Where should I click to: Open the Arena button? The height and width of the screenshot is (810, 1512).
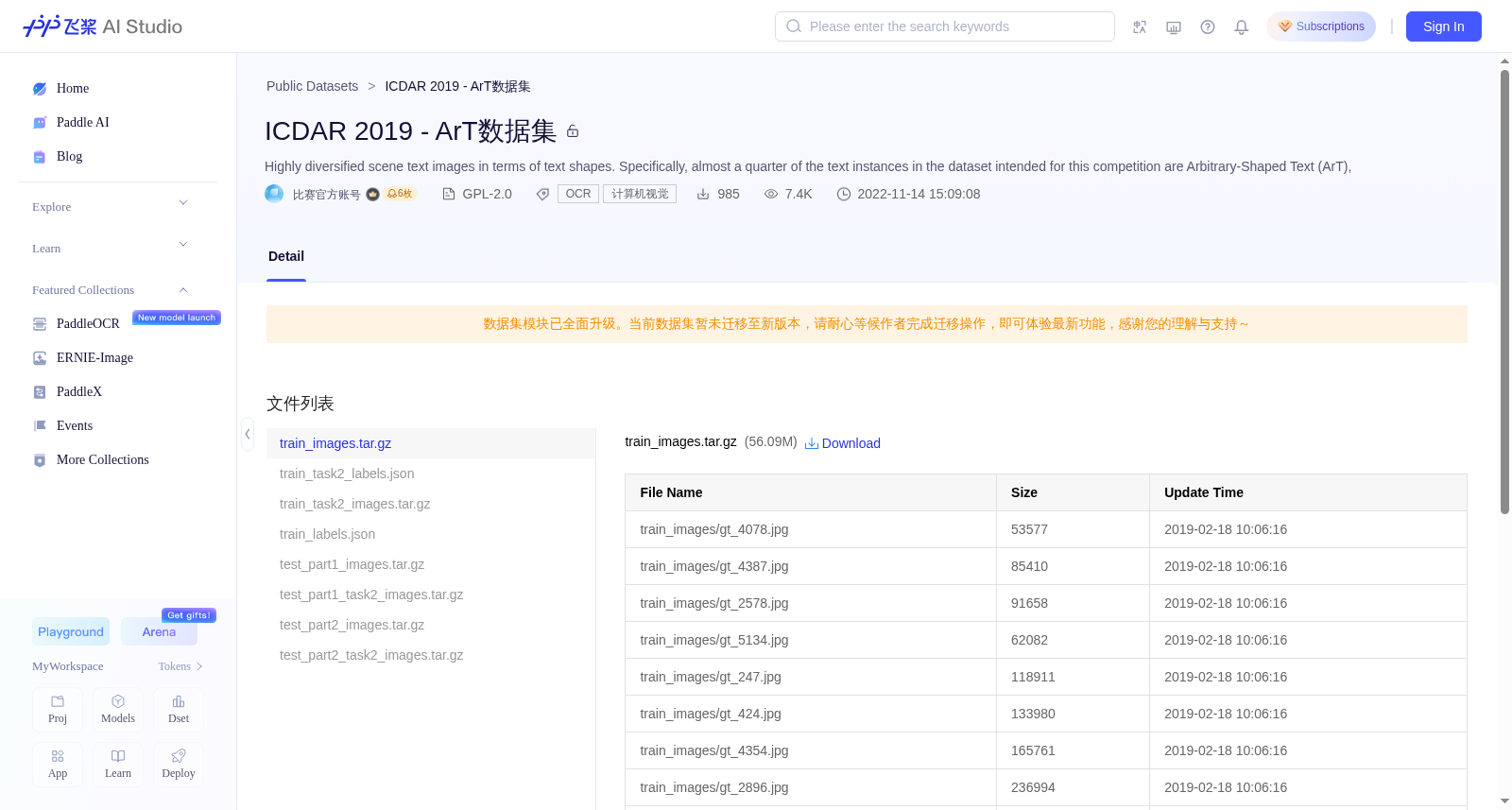[159, 631]
